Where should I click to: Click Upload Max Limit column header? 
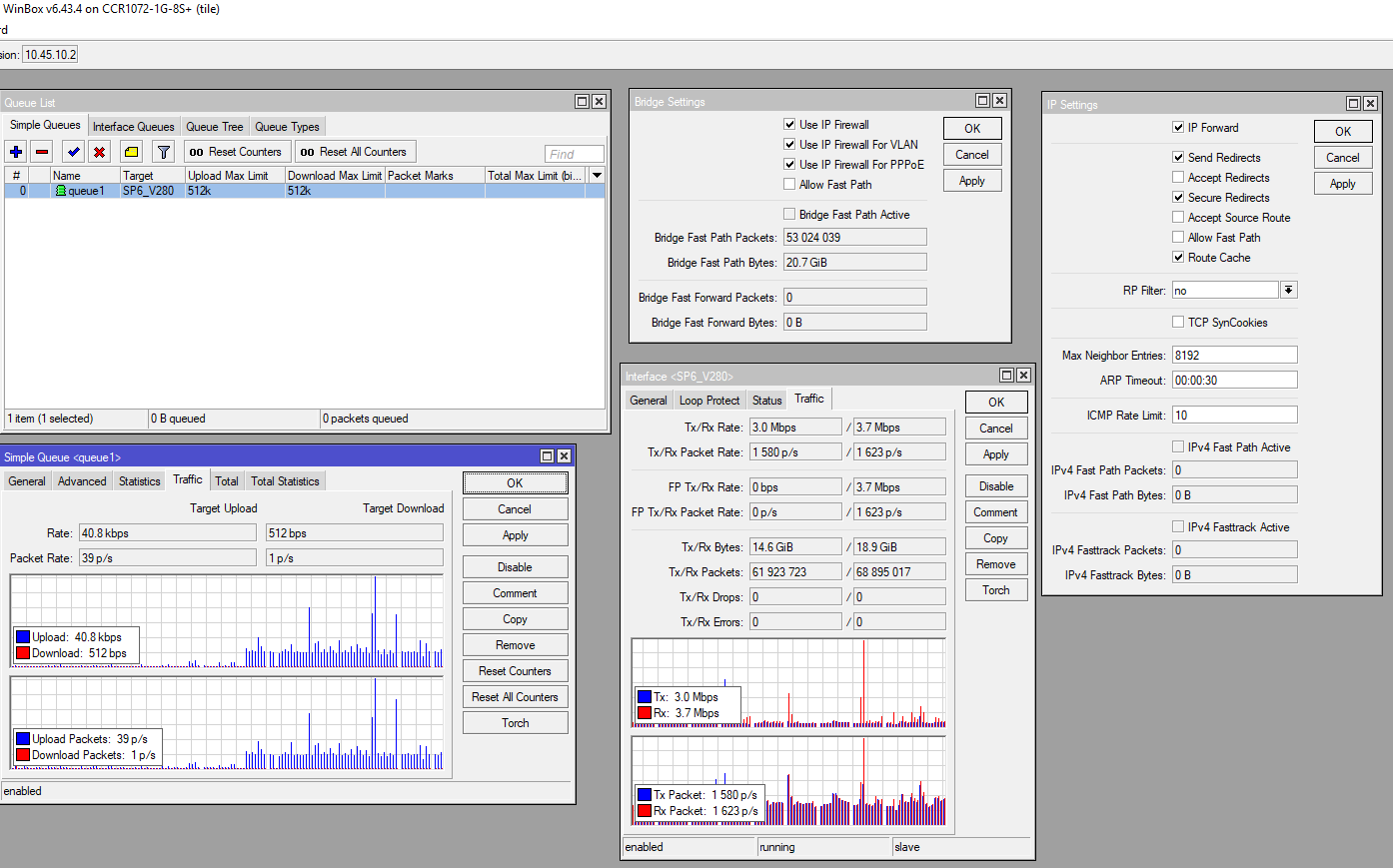(235, 175)
